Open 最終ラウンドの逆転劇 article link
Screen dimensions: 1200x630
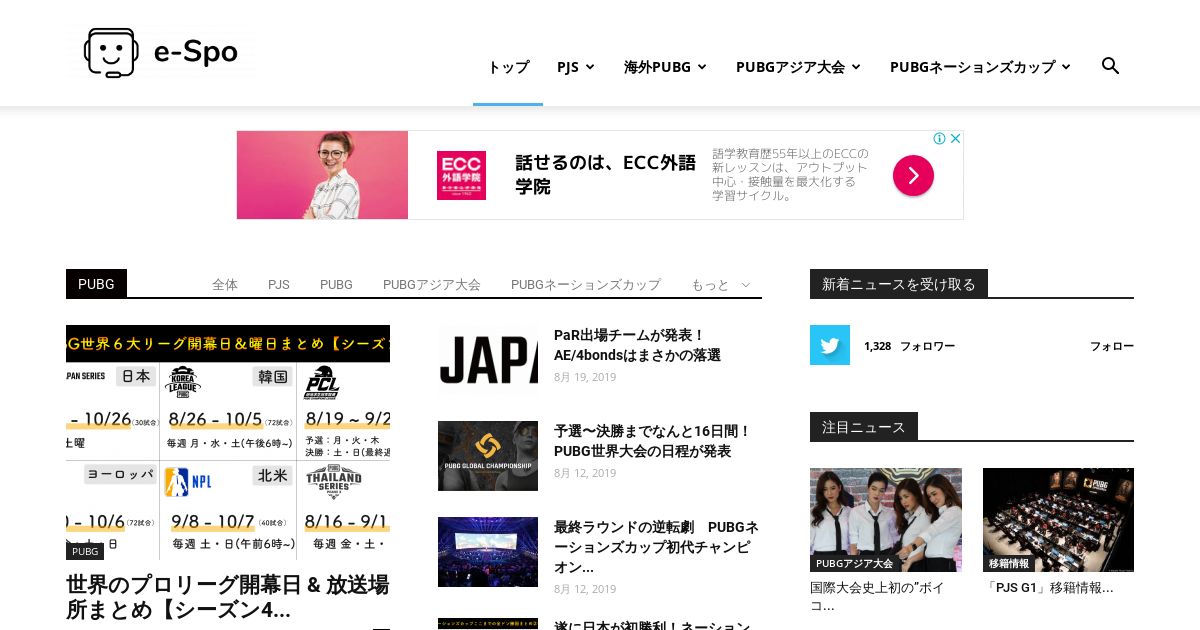click(x=656, y=547)
